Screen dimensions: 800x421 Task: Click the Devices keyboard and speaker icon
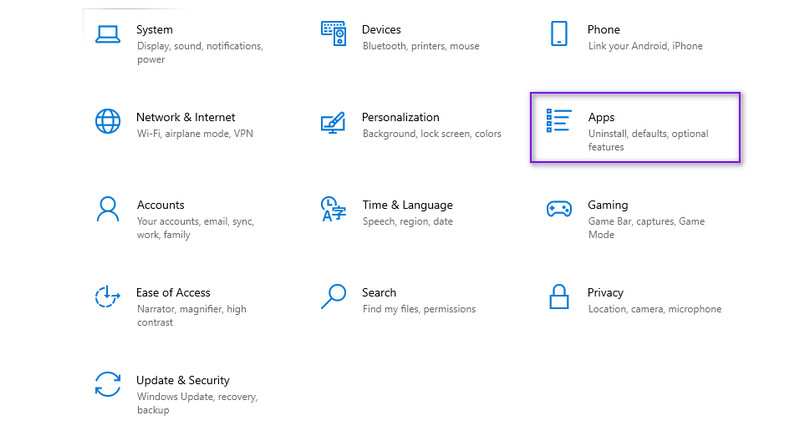click(x=333, y=34)
